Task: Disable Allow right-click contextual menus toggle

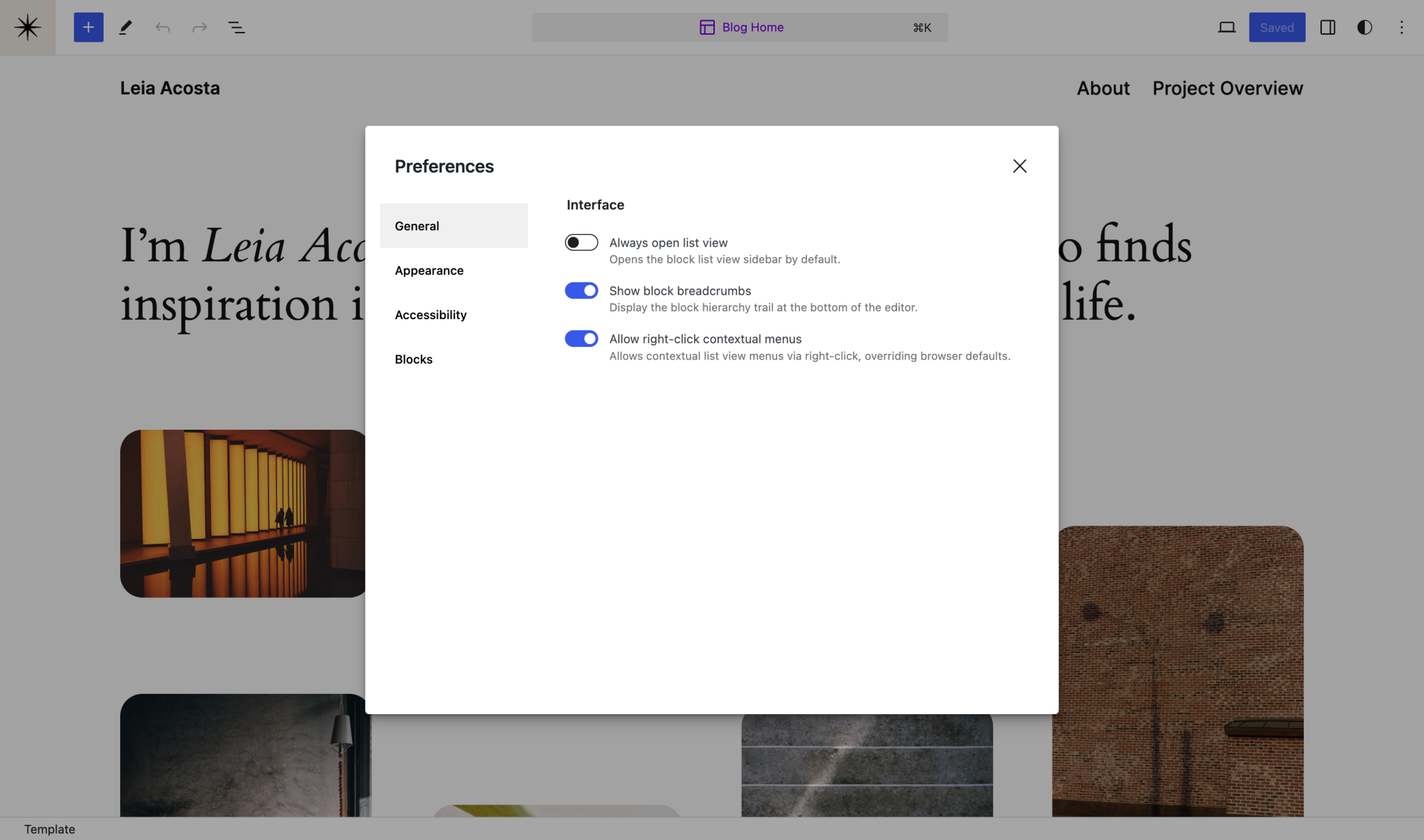Action: [581, 339]
